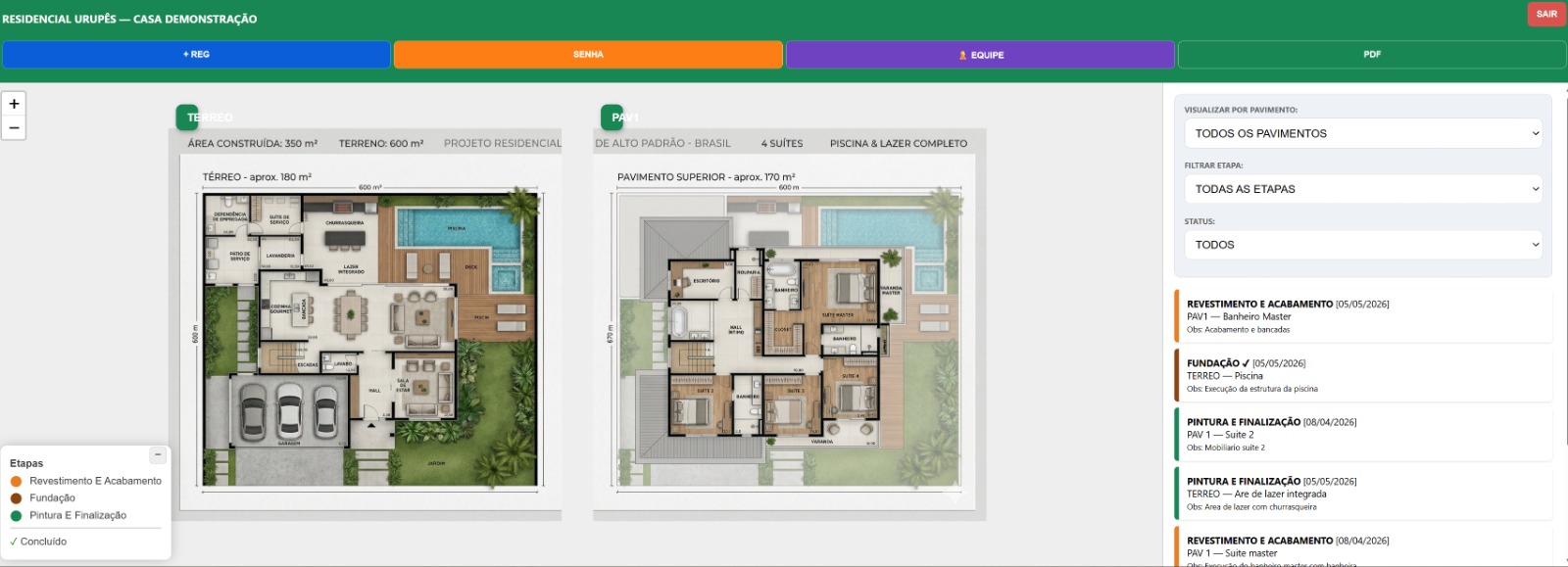Collapse the Etapas legend panel
The height and width of the screenshot is (567, 1568).
158,455
